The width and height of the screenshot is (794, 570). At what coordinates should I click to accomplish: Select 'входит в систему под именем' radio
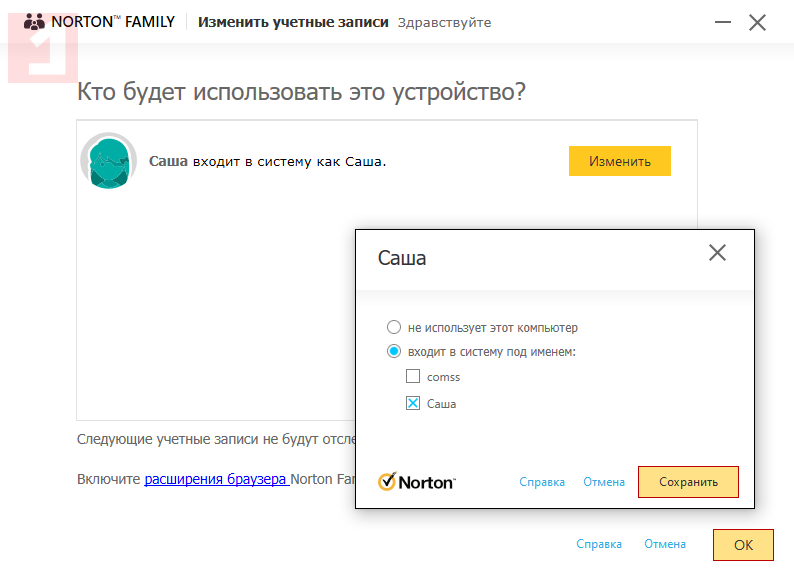[x=394, y=351]
